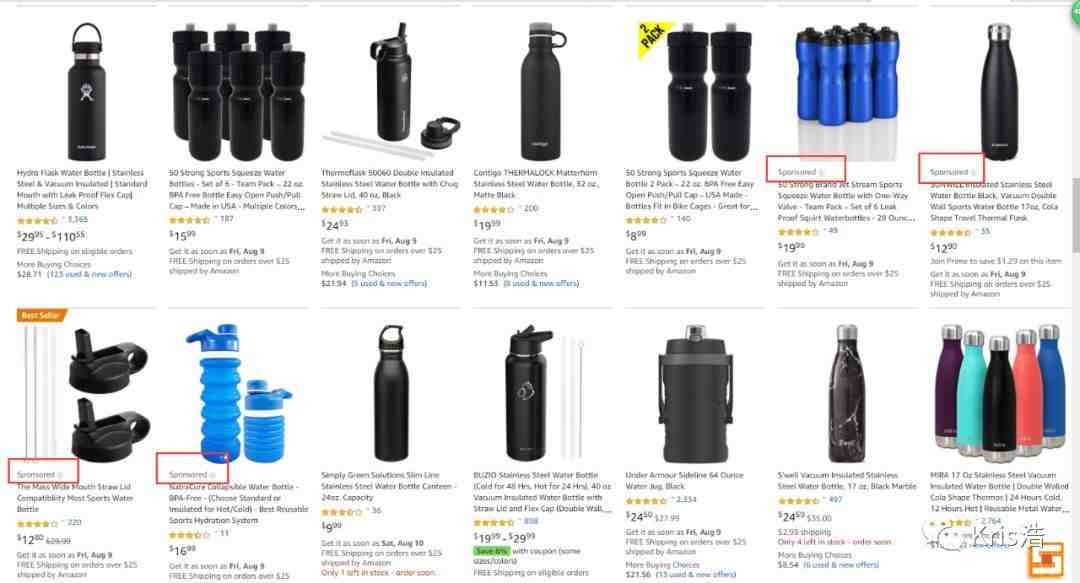Screen dimensions: 1080x583
Task: Open the 123 used & new offers link
Action: click(89, 274)
